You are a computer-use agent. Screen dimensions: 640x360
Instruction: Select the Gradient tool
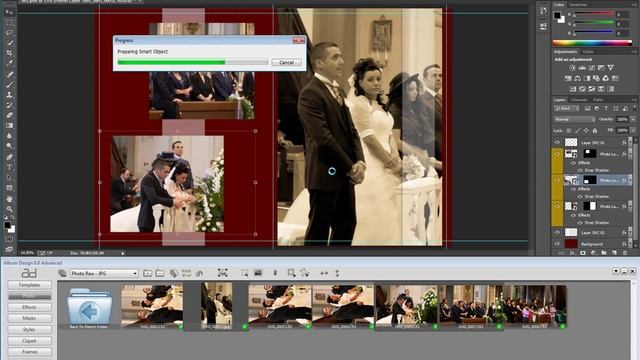click(x=9, y=126)
